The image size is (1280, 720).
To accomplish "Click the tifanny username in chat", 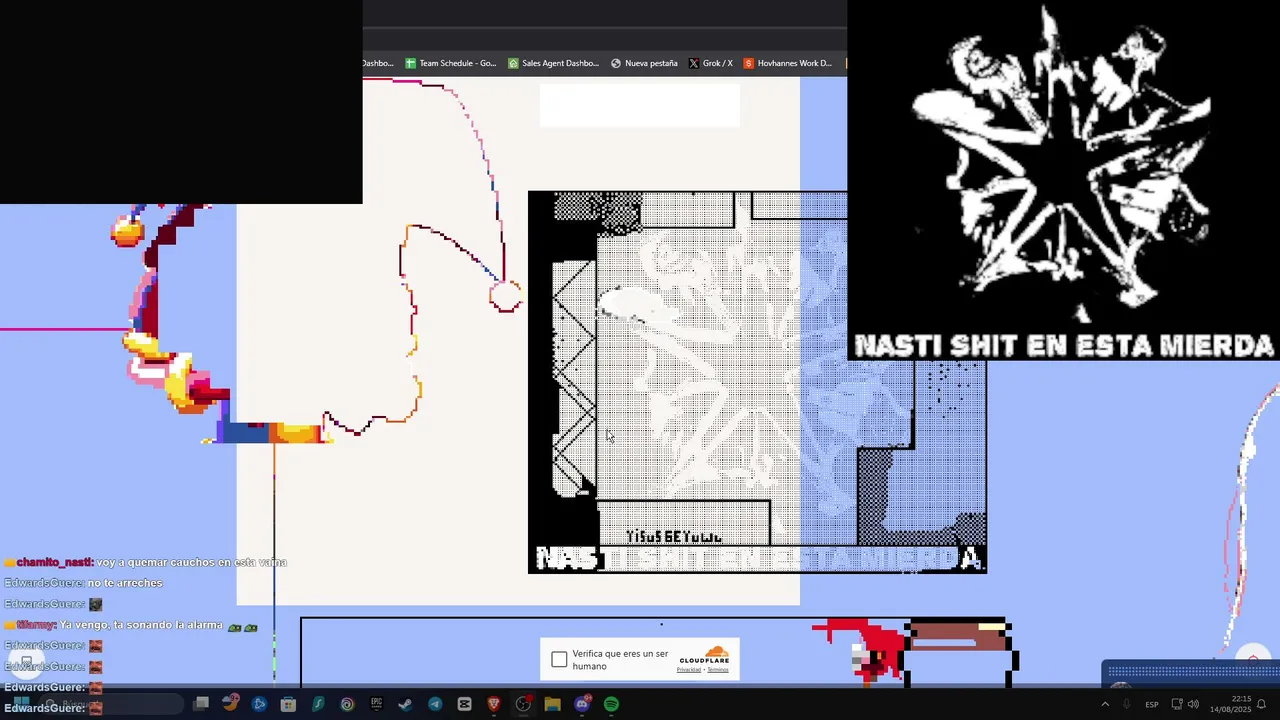I will (35, 625).
